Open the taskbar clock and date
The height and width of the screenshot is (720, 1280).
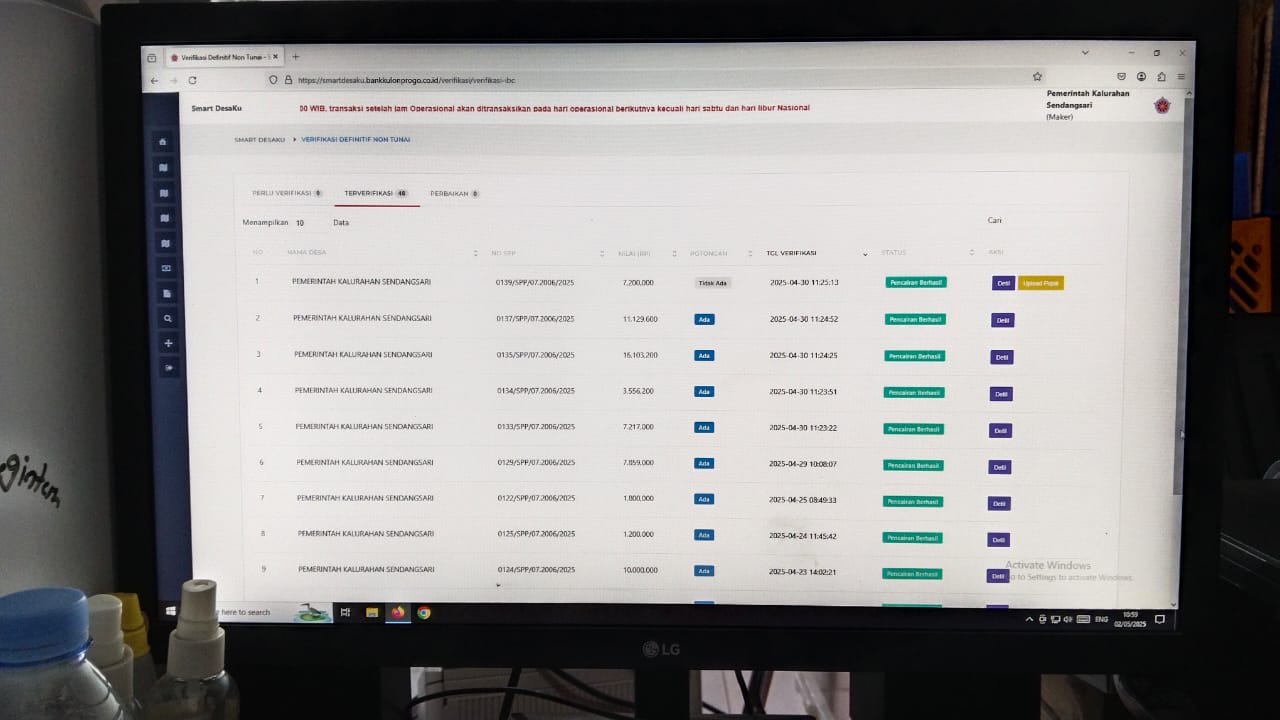(x=1131, y=619)
